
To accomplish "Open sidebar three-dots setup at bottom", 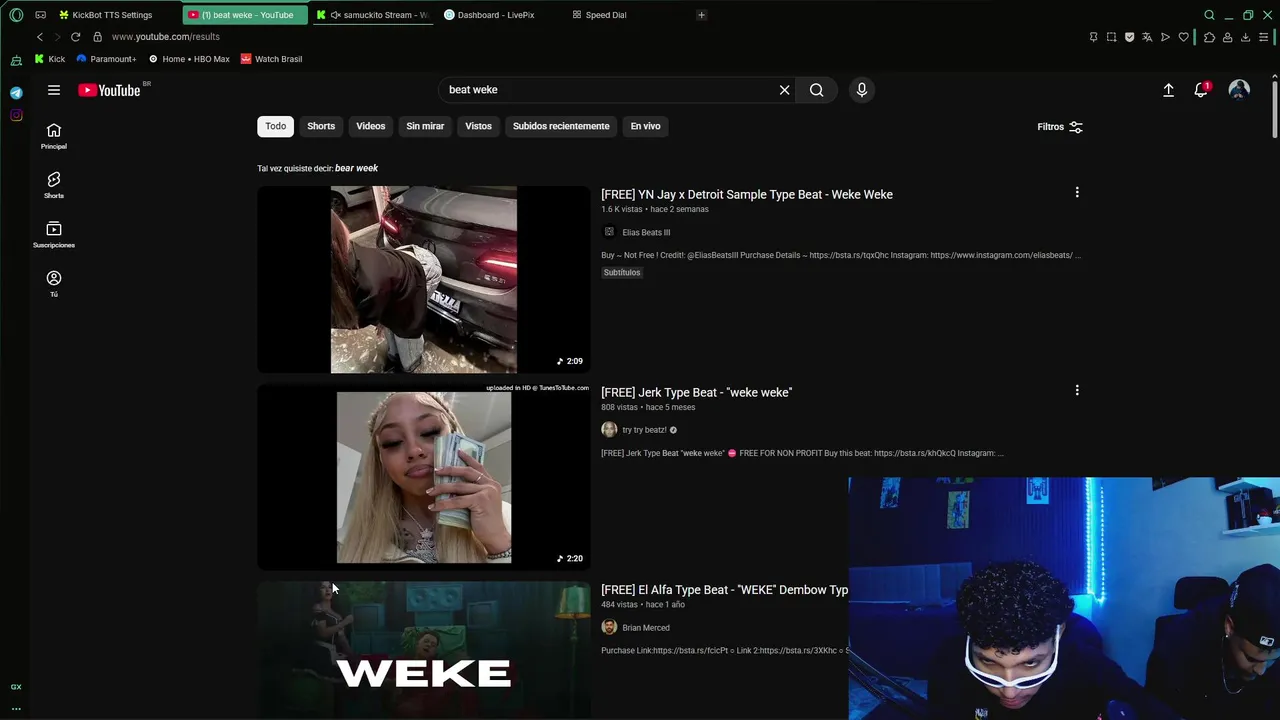I will coord(16,708).
